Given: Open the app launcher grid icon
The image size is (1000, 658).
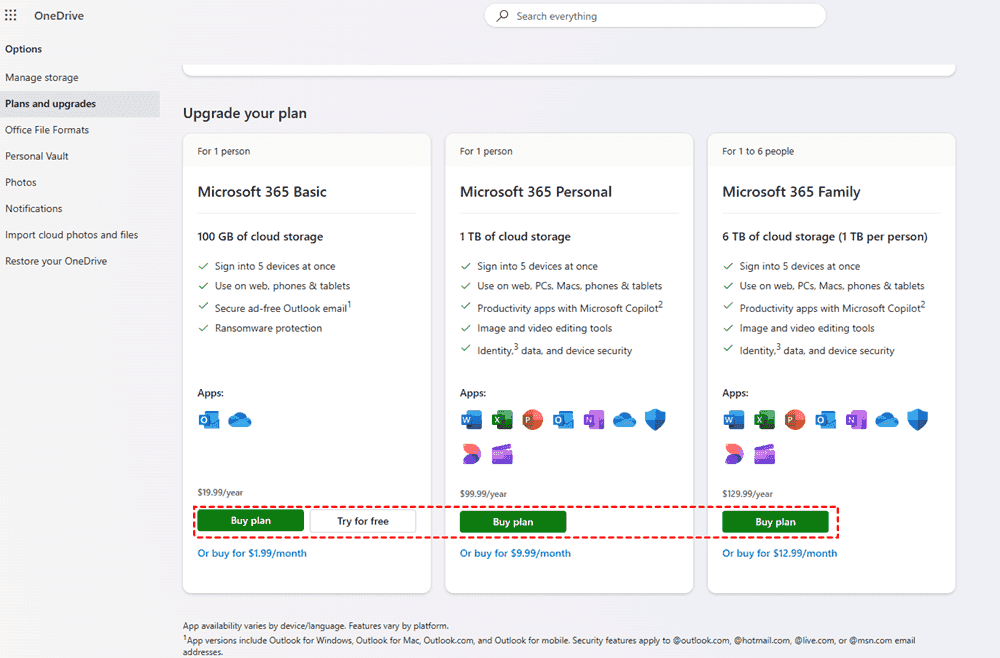Looking at the screenshot, I should coord(11,15).
